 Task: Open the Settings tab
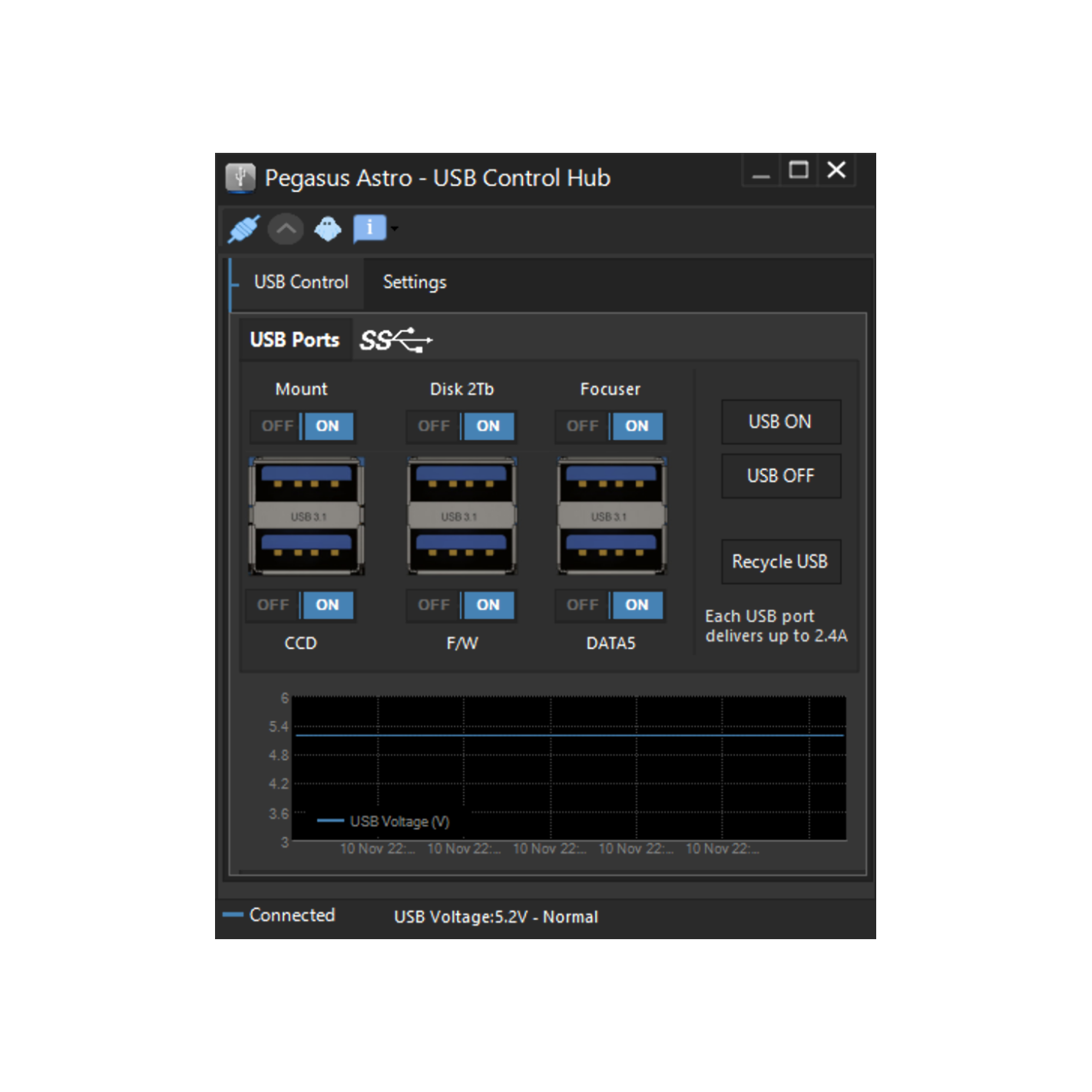(415, 282)
